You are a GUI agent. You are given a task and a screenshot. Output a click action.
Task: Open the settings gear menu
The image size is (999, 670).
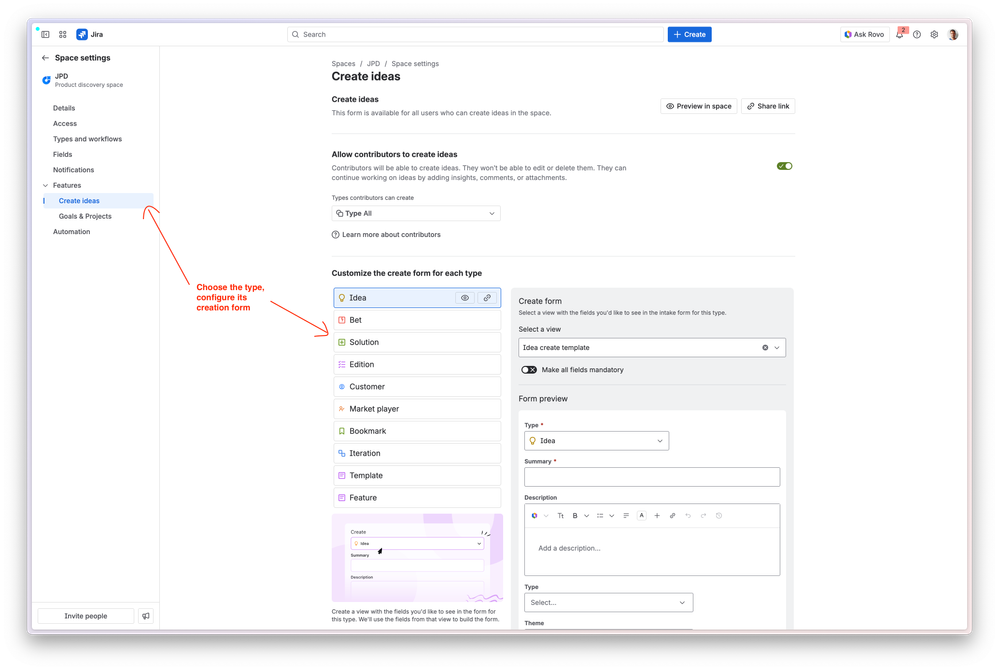pyautogui.click(x=934, y=34)
